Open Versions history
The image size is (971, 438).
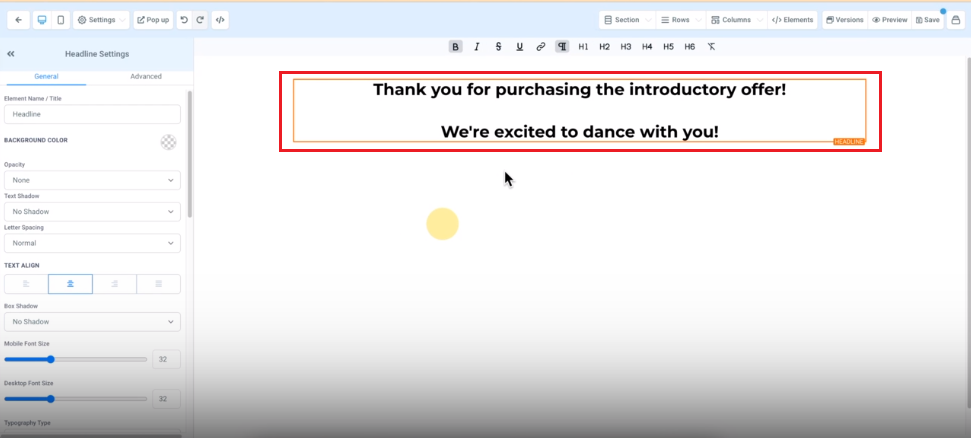pos(845,20)
